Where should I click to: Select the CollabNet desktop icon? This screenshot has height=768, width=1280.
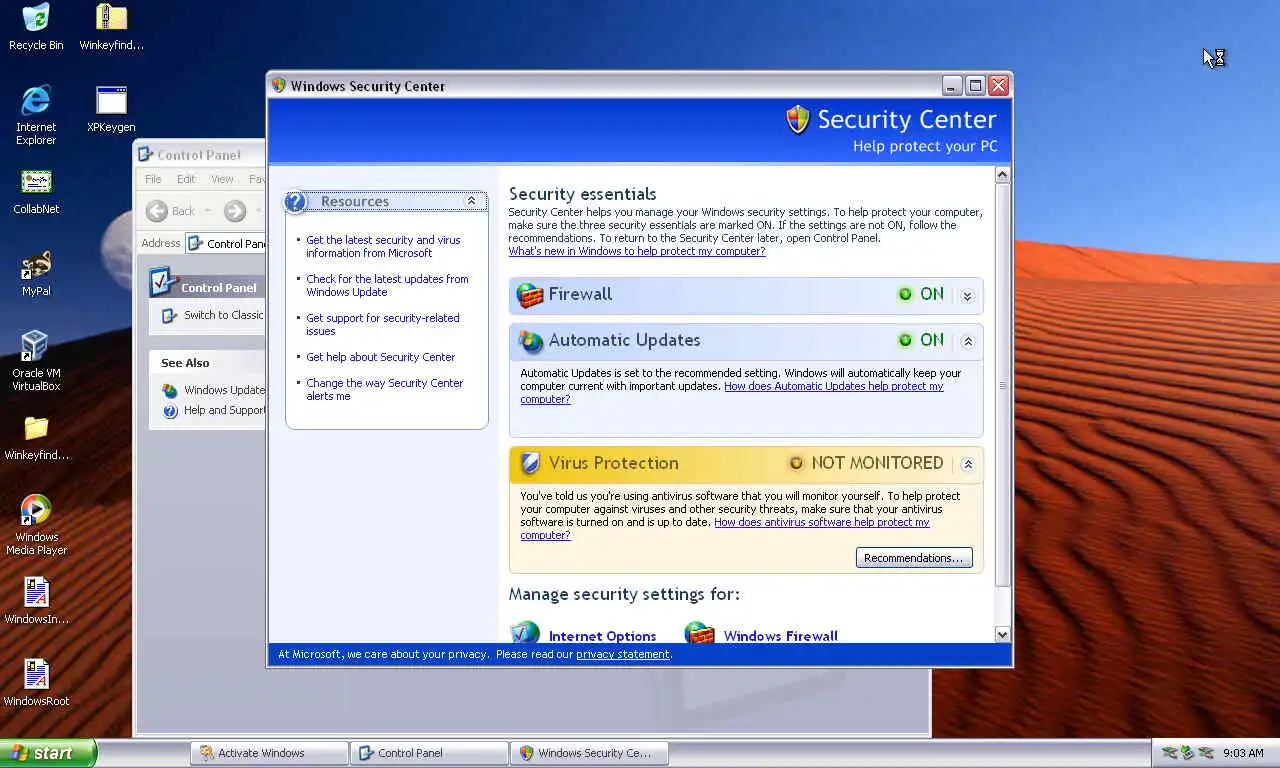[x=36, y=192]
